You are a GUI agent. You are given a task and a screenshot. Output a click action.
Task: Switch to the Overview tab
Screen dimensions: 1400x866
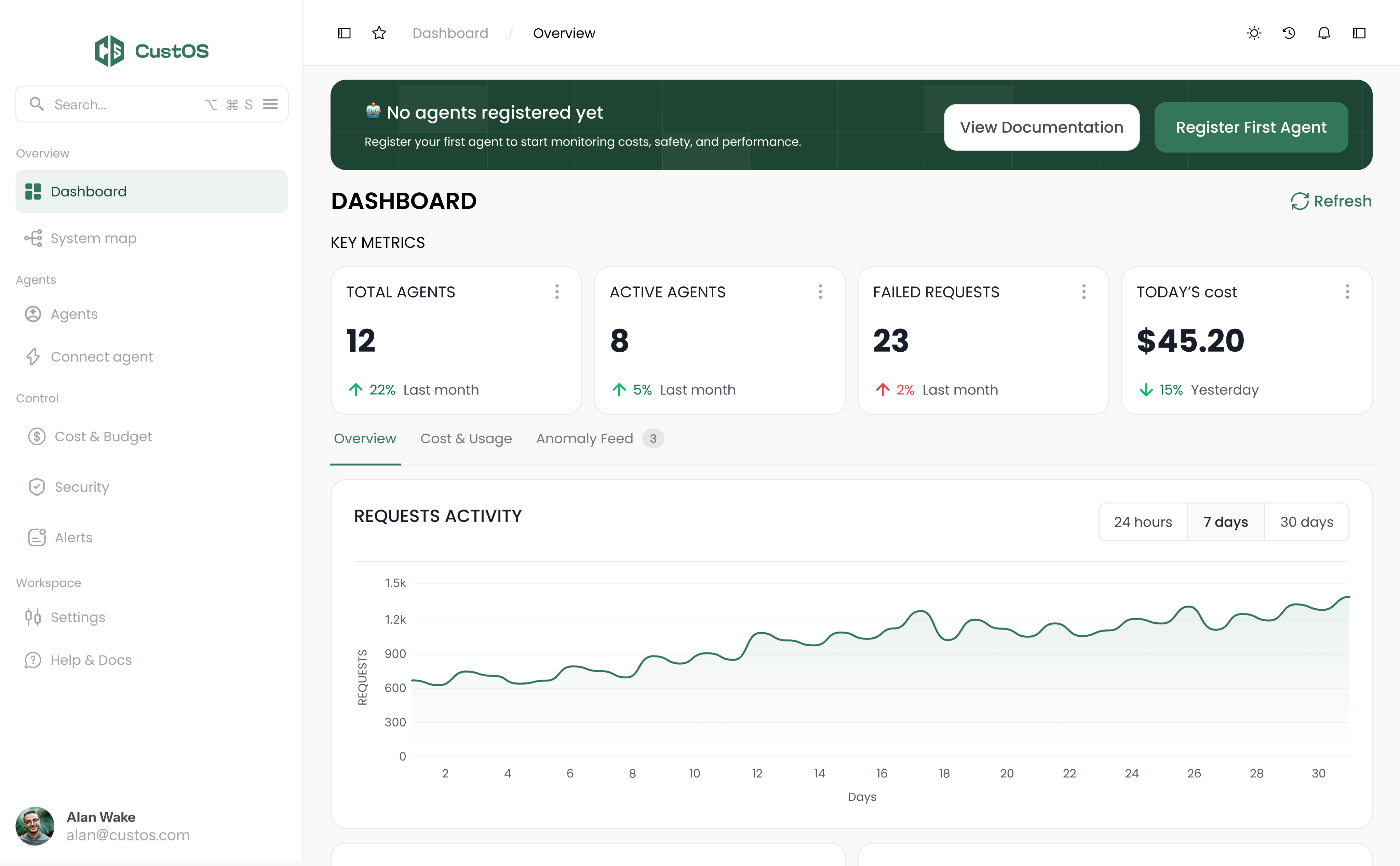(x=365, y=438)
